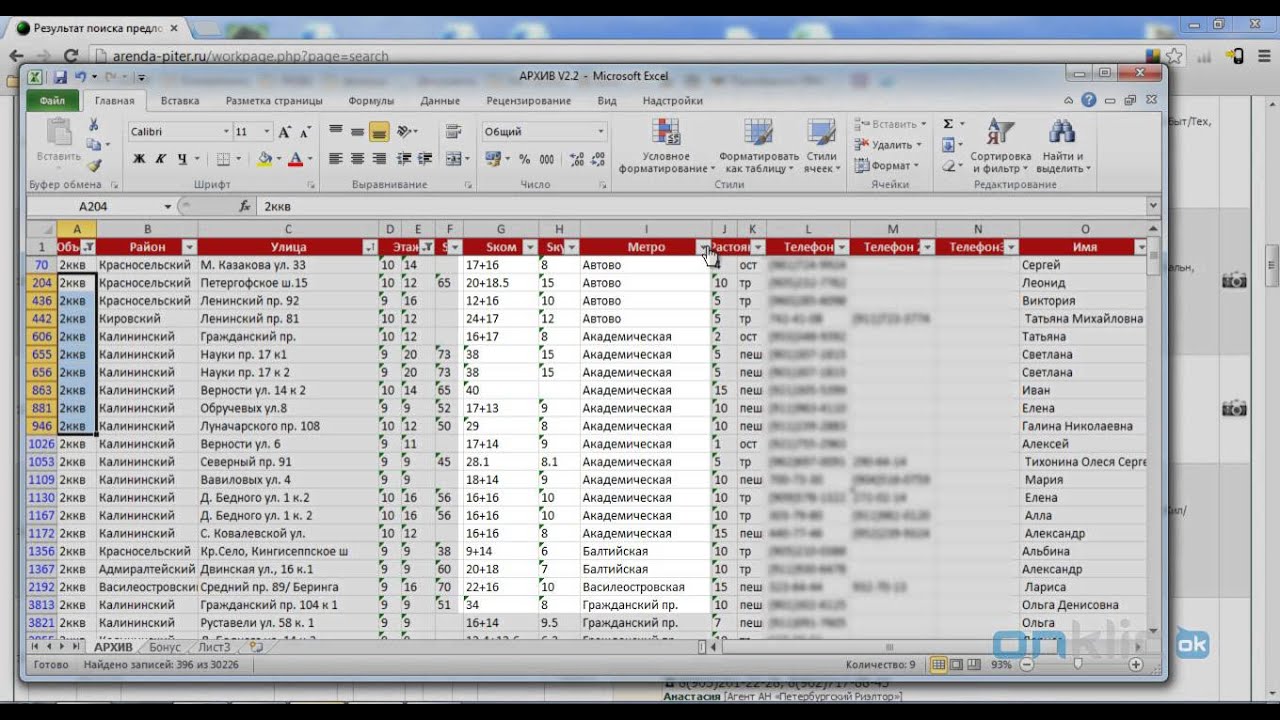Open the Общий number format dropdown
This screenshot has height=720, width=1280.
601,132
